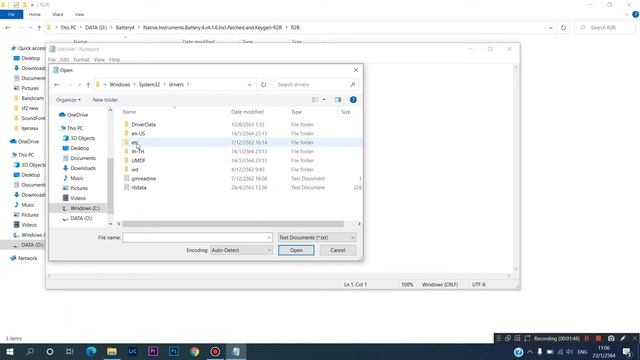Viewport: 640px width, 360px height.
Task: Refresh the drivers folder in Open dialog
Action: 263,84
